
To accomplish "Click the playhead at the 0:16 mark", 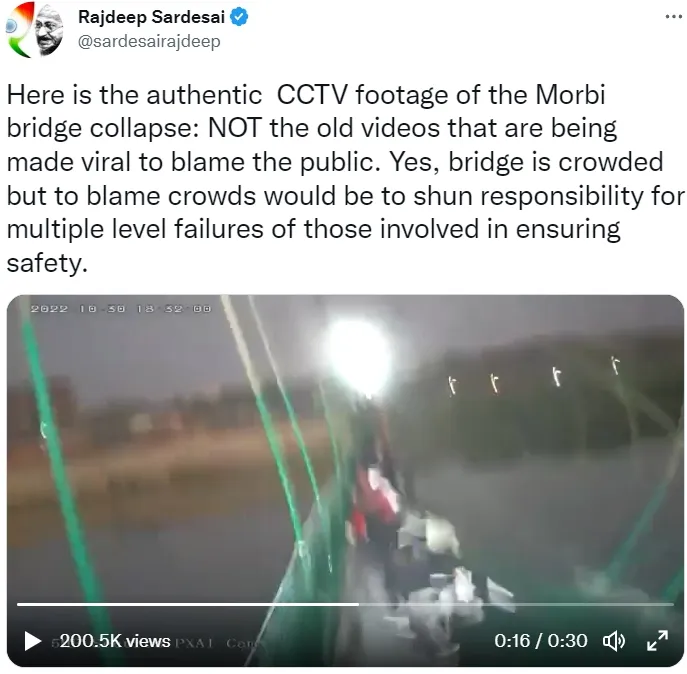I will point(358,604).
